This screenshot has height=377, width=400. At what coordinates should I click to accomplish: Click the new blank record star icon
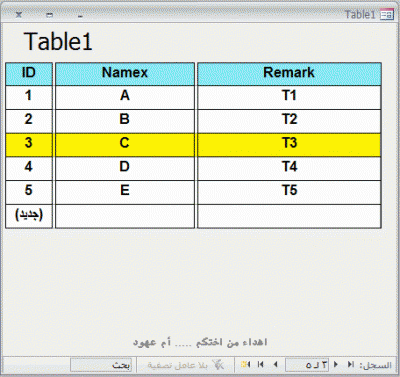tap(246, 365)
